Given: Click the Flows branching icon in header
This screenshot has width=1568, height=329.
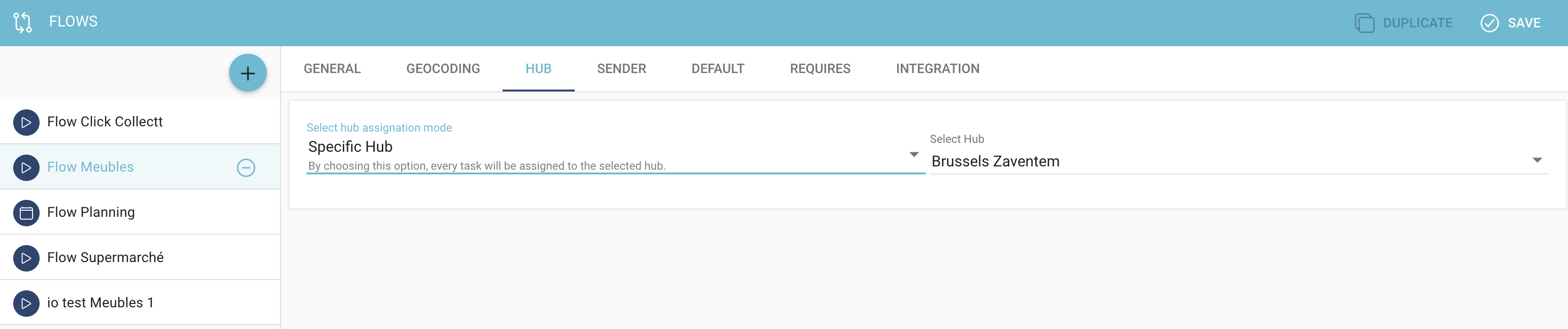Looking at the screenshot, I should 23,23.
